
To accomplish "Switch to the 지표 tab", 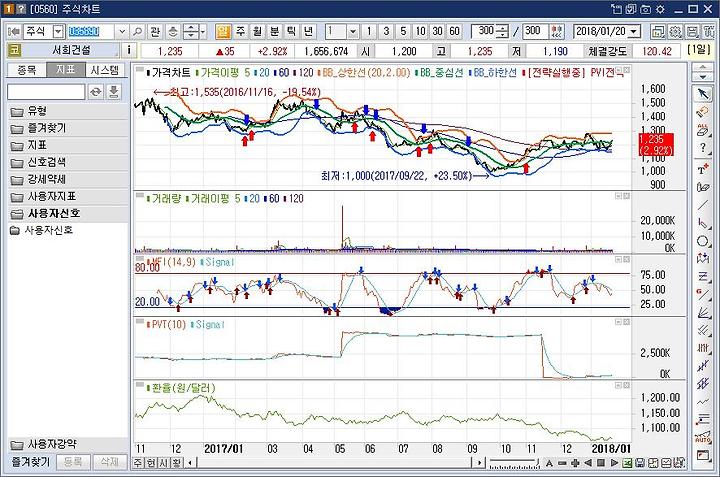I will [x=66, y=70].
